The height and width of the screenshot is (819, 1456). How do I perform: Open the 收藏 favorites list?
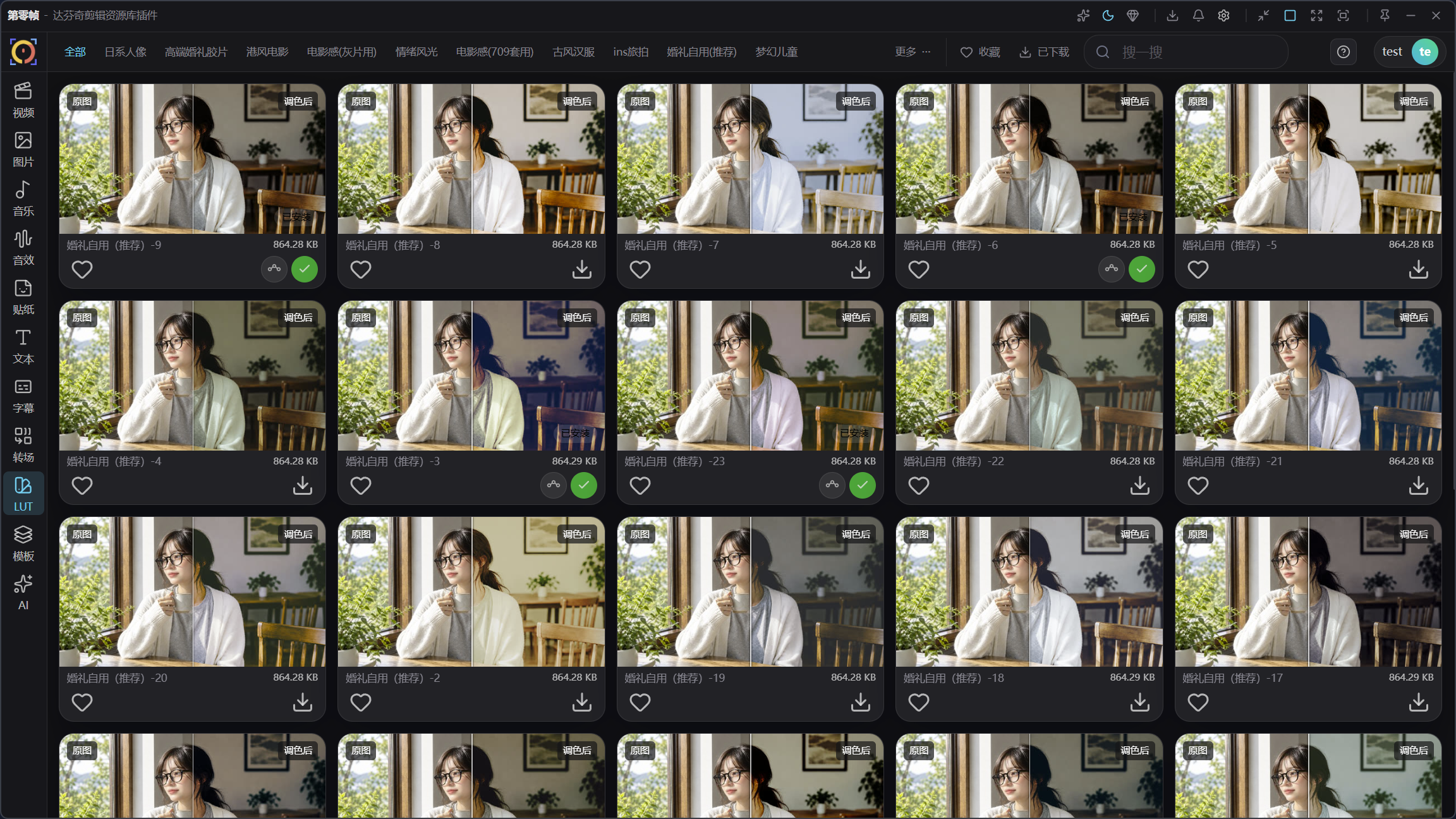click(x=980, y=52)
